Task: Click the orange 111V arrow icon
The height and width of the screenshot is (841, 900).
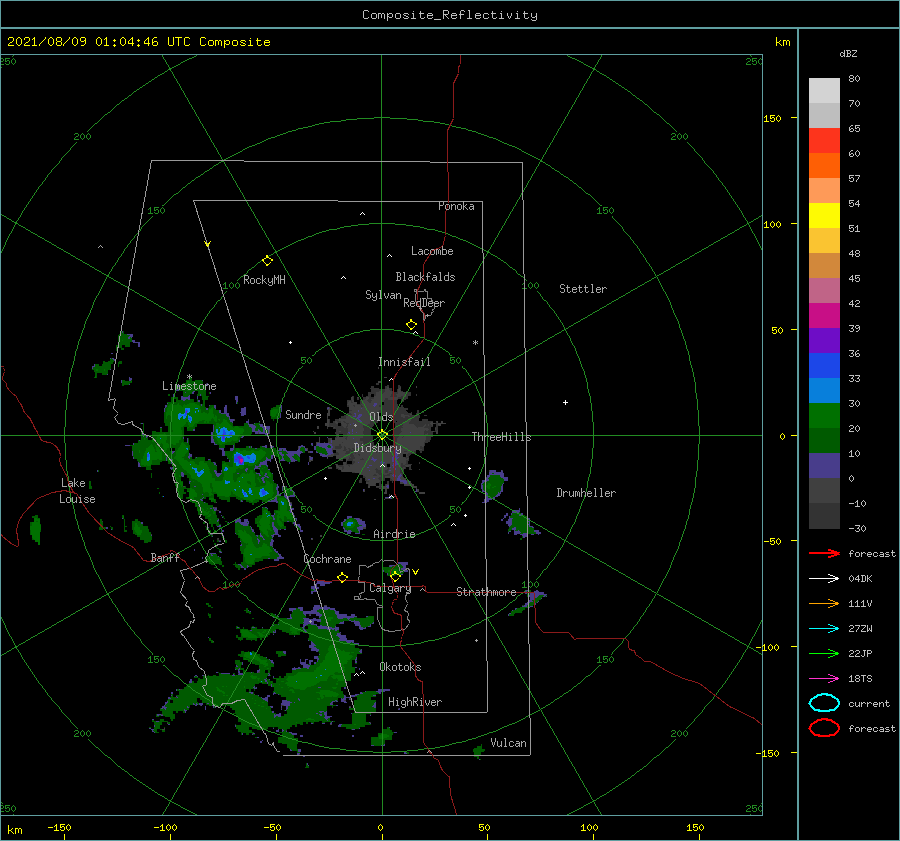Action: (x=824, y=603)
